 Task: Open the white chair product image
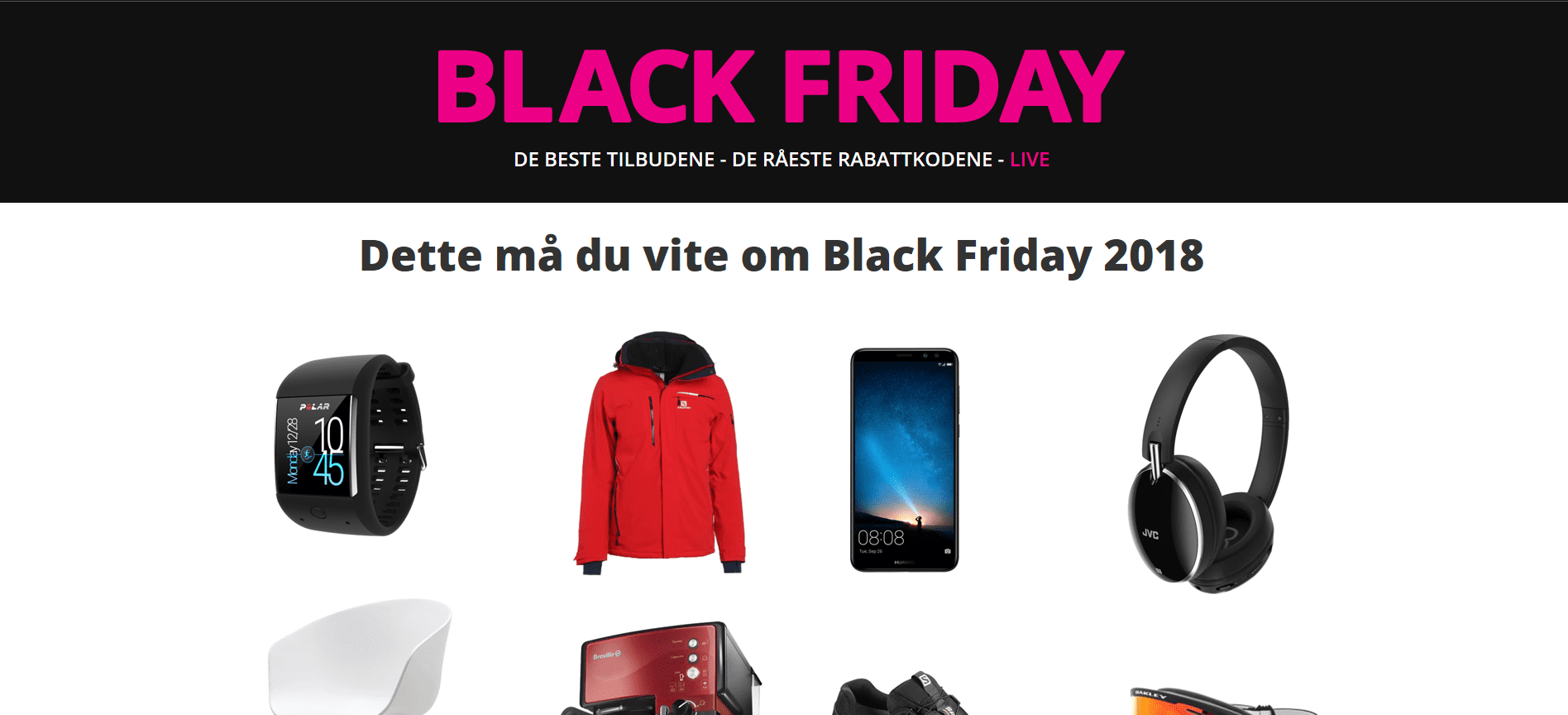361,657
